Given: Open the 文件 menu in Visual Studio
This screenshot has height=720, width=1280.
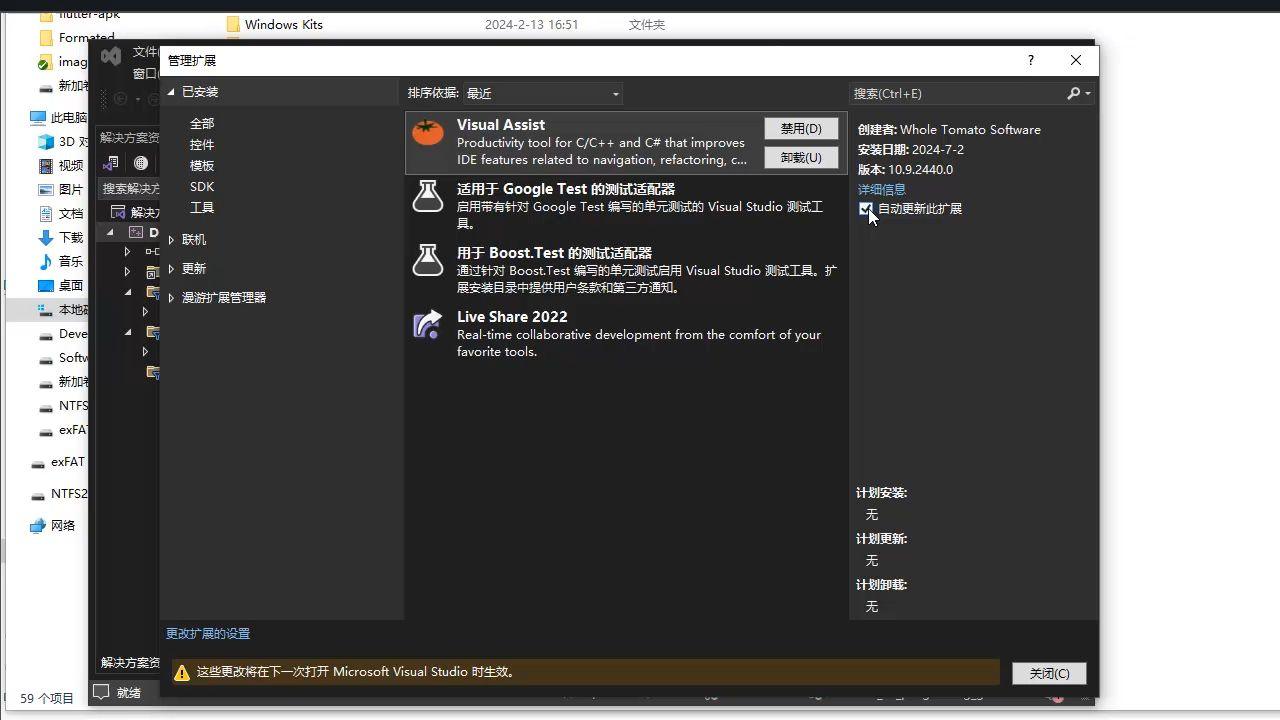Looking at the screenshot, I should coord(145,51).
